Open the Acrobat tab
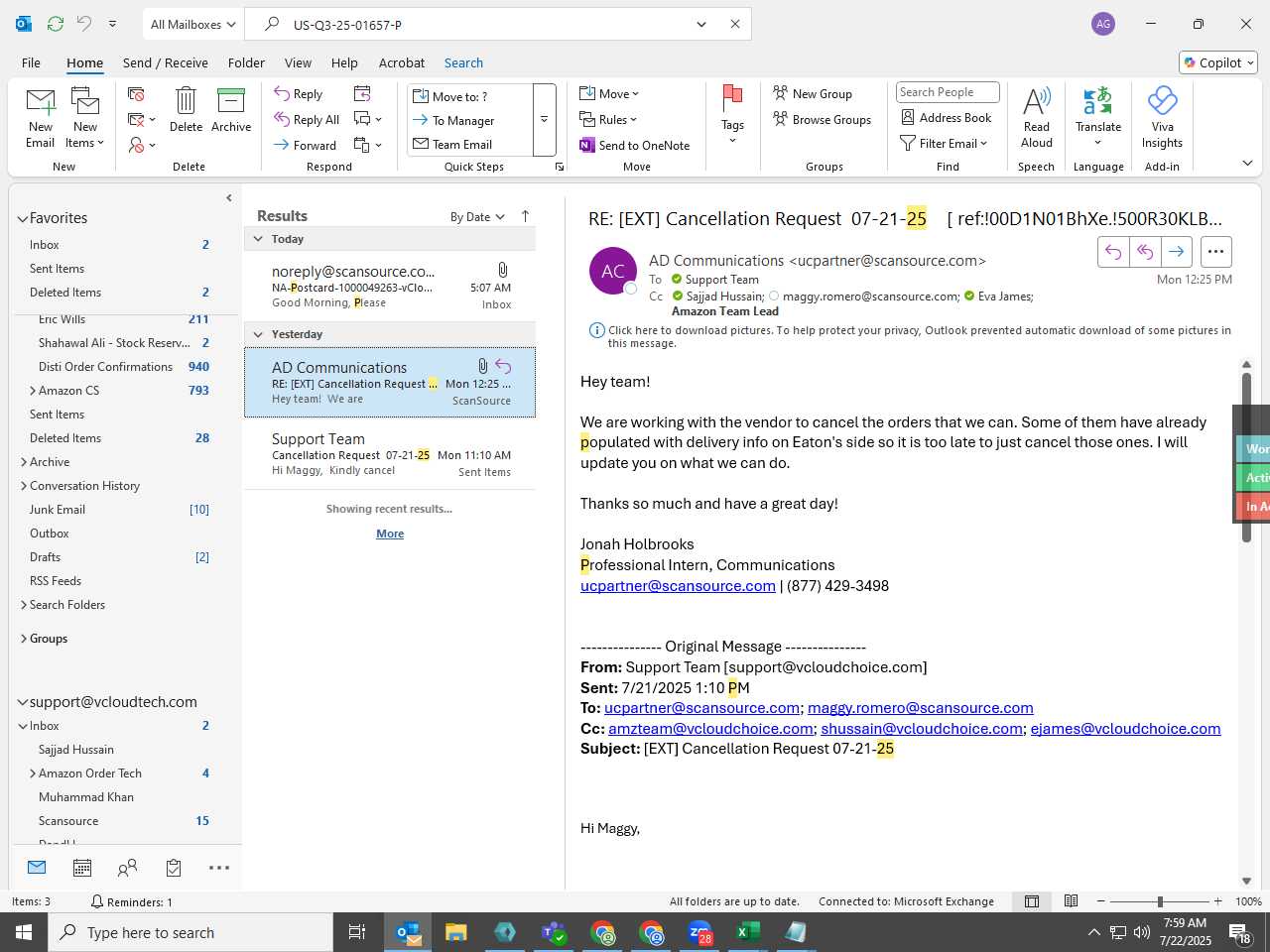Screen dimensions: 1270x952 coord(402,62)
